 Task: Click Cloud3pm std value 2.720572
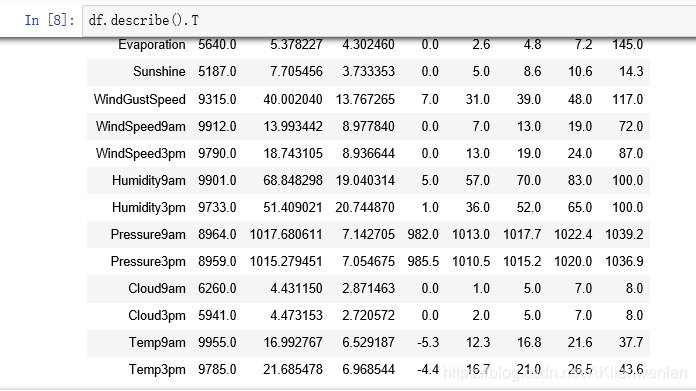coord(368,316)
